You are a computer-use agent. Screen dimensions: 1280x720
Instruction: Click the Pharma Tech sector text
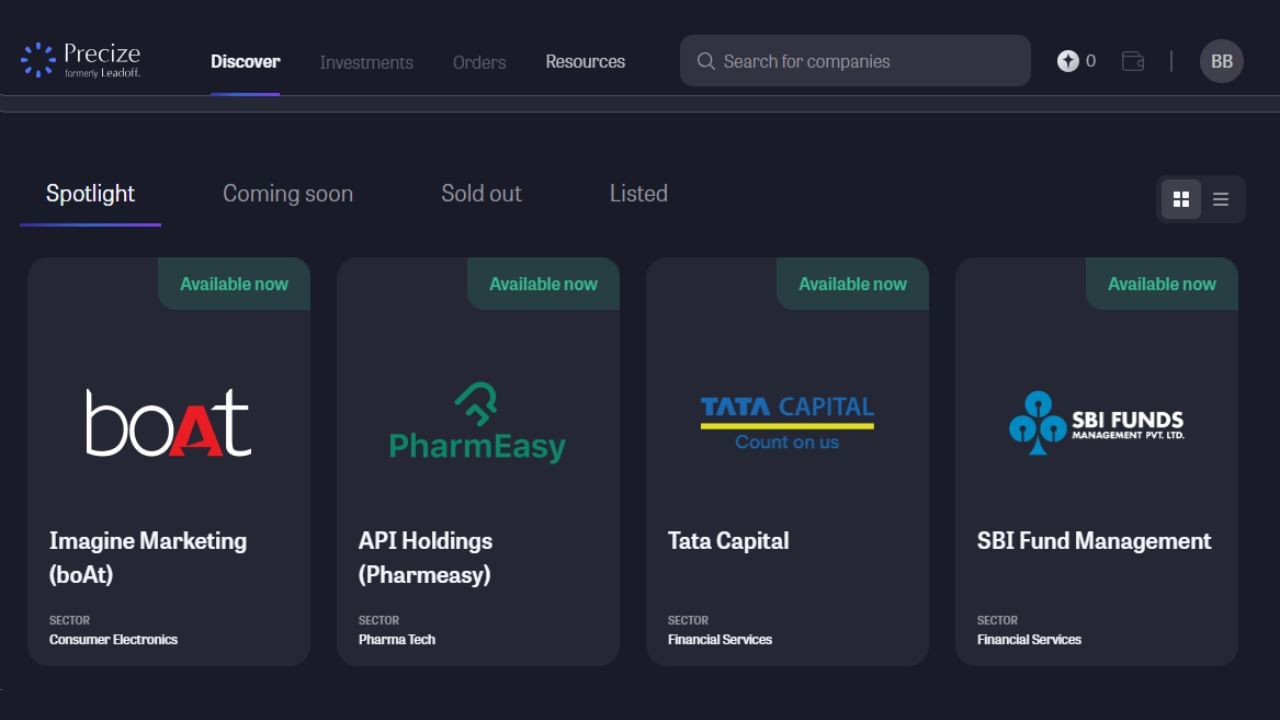(x=397, y=640)
